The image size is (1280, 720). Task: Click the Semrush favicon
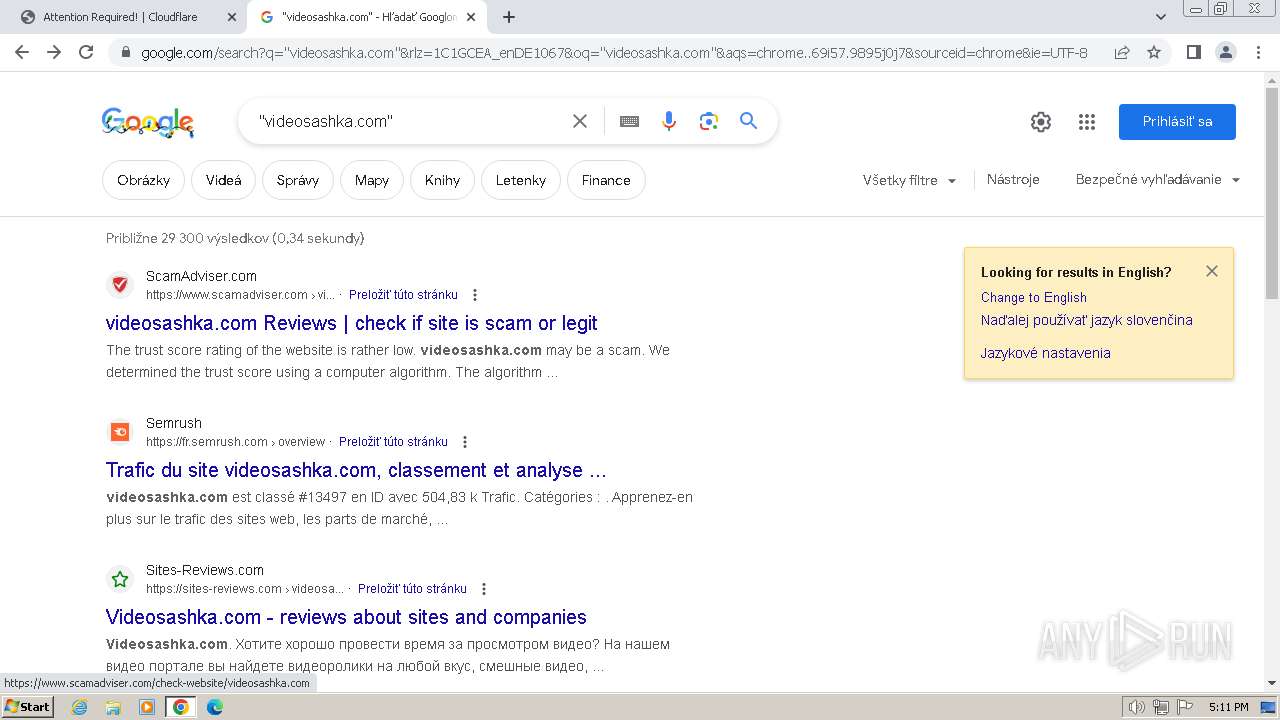click(x=120, y=432)
